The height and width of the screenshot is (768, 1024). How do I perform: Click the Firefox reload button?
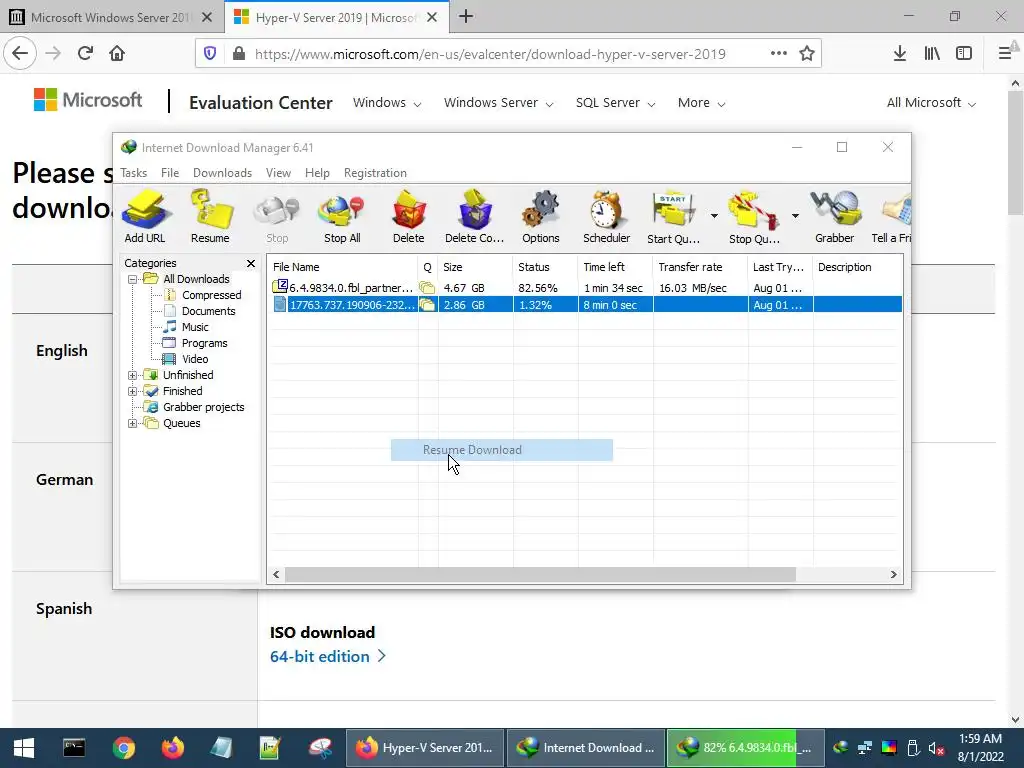(x=85, y=54)
